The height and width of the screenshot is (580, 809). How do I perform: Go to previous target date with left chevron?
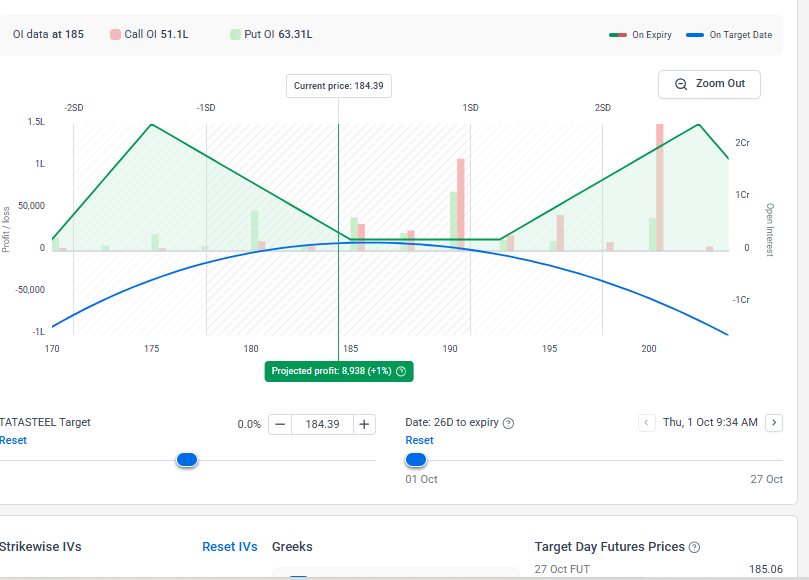pyautogui.click(x=646, y=423)
